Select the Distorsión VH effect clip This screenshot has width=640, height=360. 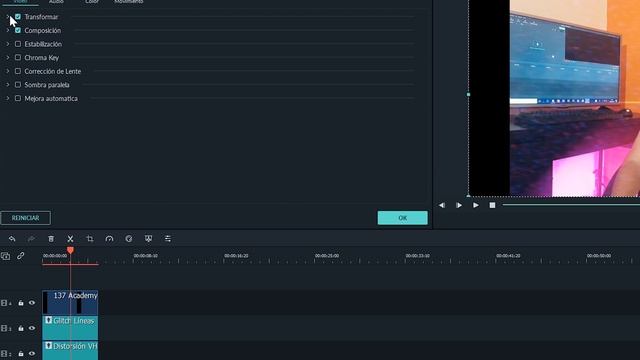(70, 350)
